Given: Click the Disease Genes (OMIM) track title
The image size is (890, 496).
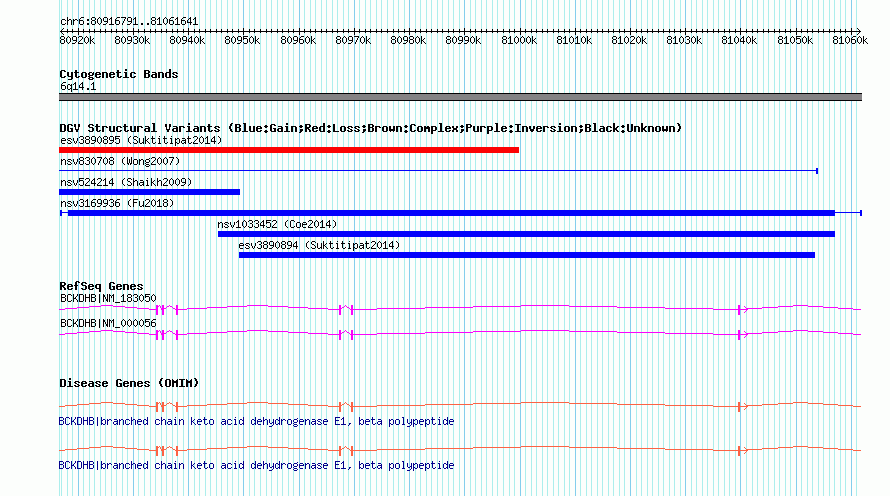Looking at the screenshot, I should (x=129, y=383).
